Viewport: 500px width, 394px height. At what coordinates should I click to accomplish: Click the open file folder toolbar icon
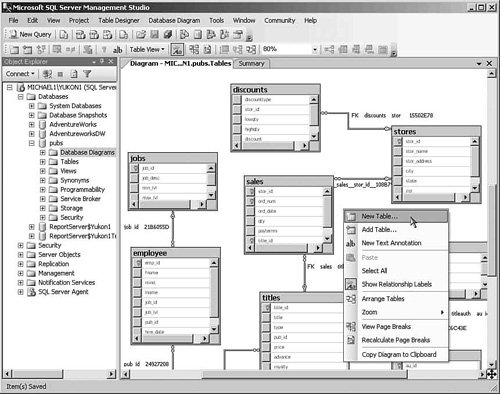point(141,34)
